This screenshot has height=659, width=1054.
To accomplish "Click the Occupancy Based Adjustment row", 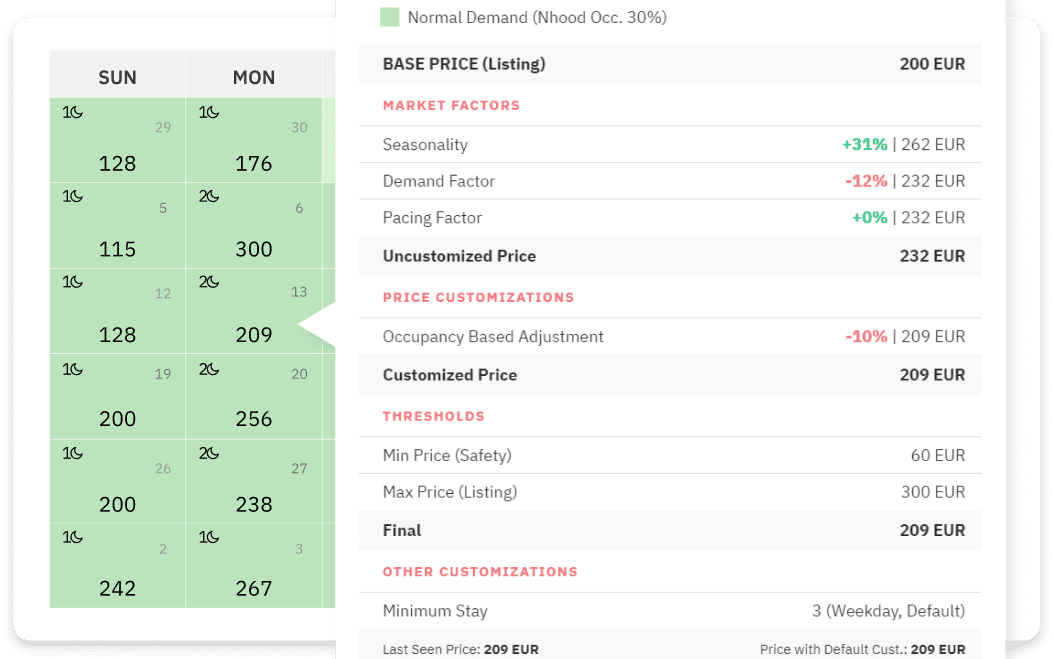I will point(670,336).
